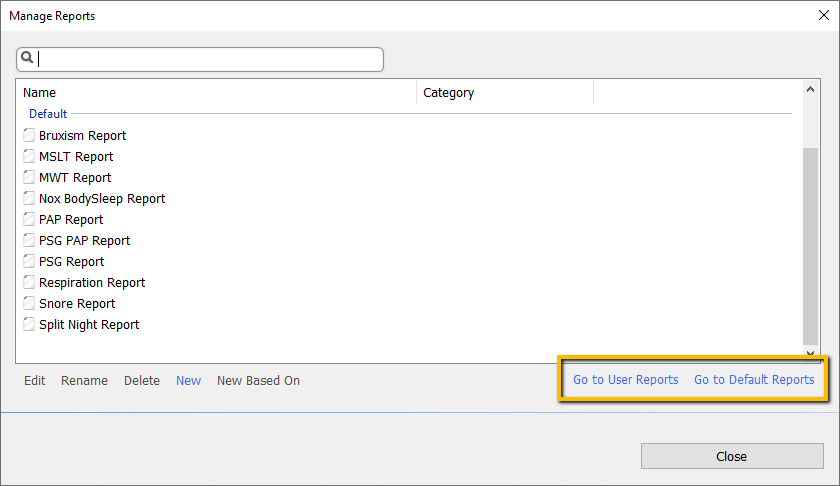Sort list by Name column header

pyautogui.click(x=39, y=93)
